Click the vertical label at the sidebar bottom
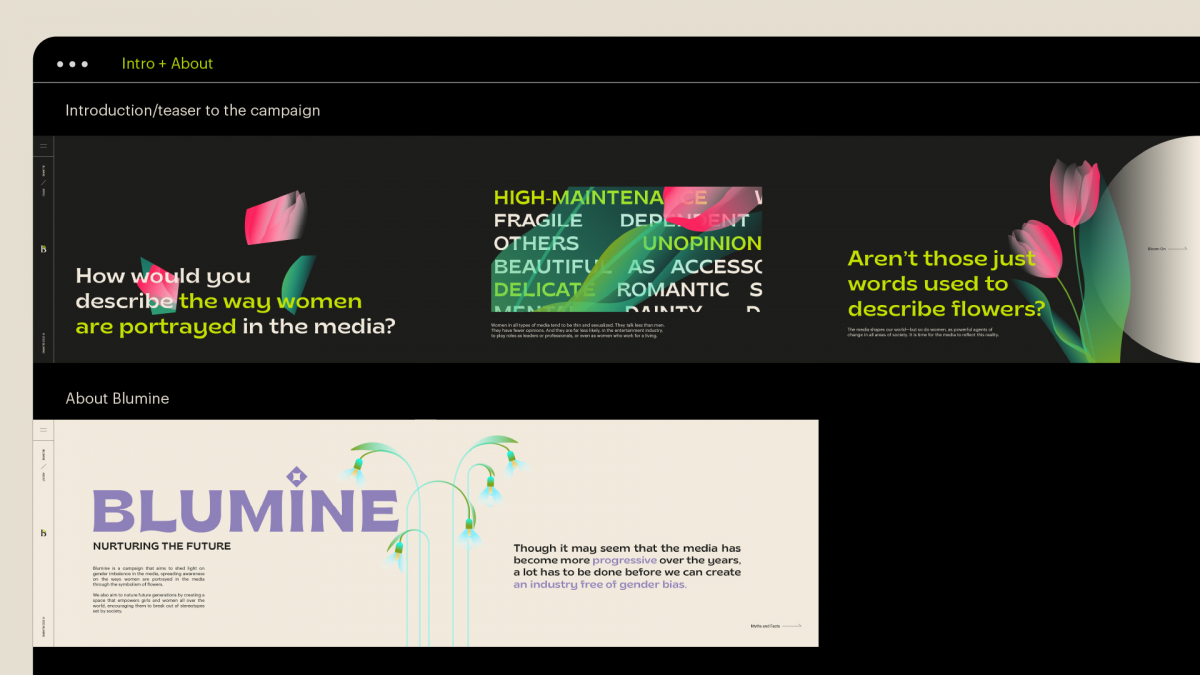1200x675 pixels. [43, 345]
